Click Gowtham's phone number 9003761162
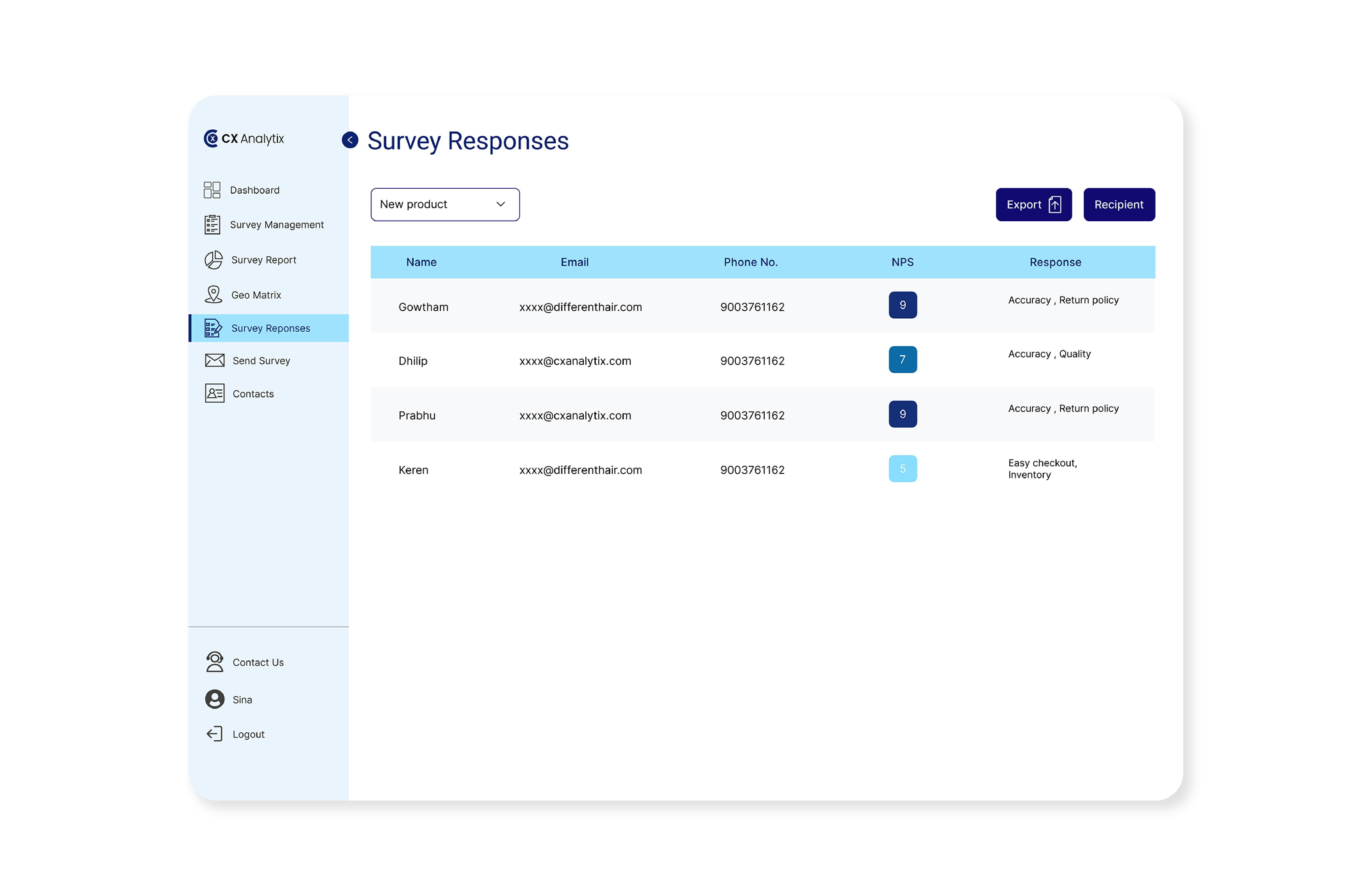This screenshot has width=1372, height=896. [x=752, y=307]
